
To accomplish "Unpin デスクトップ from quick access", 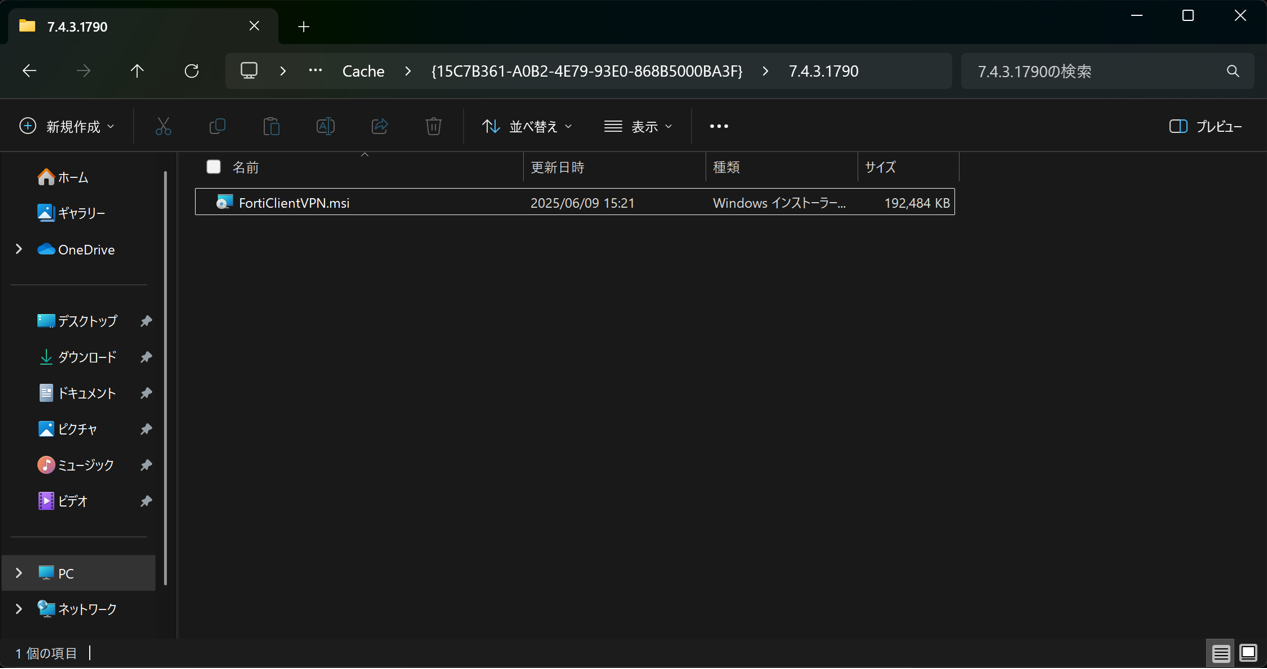I will click(146, 321).
